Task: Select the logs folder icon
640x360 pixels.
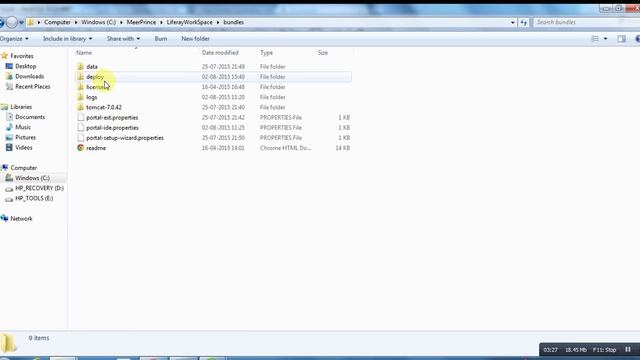Action: click(x=80, y=97)
